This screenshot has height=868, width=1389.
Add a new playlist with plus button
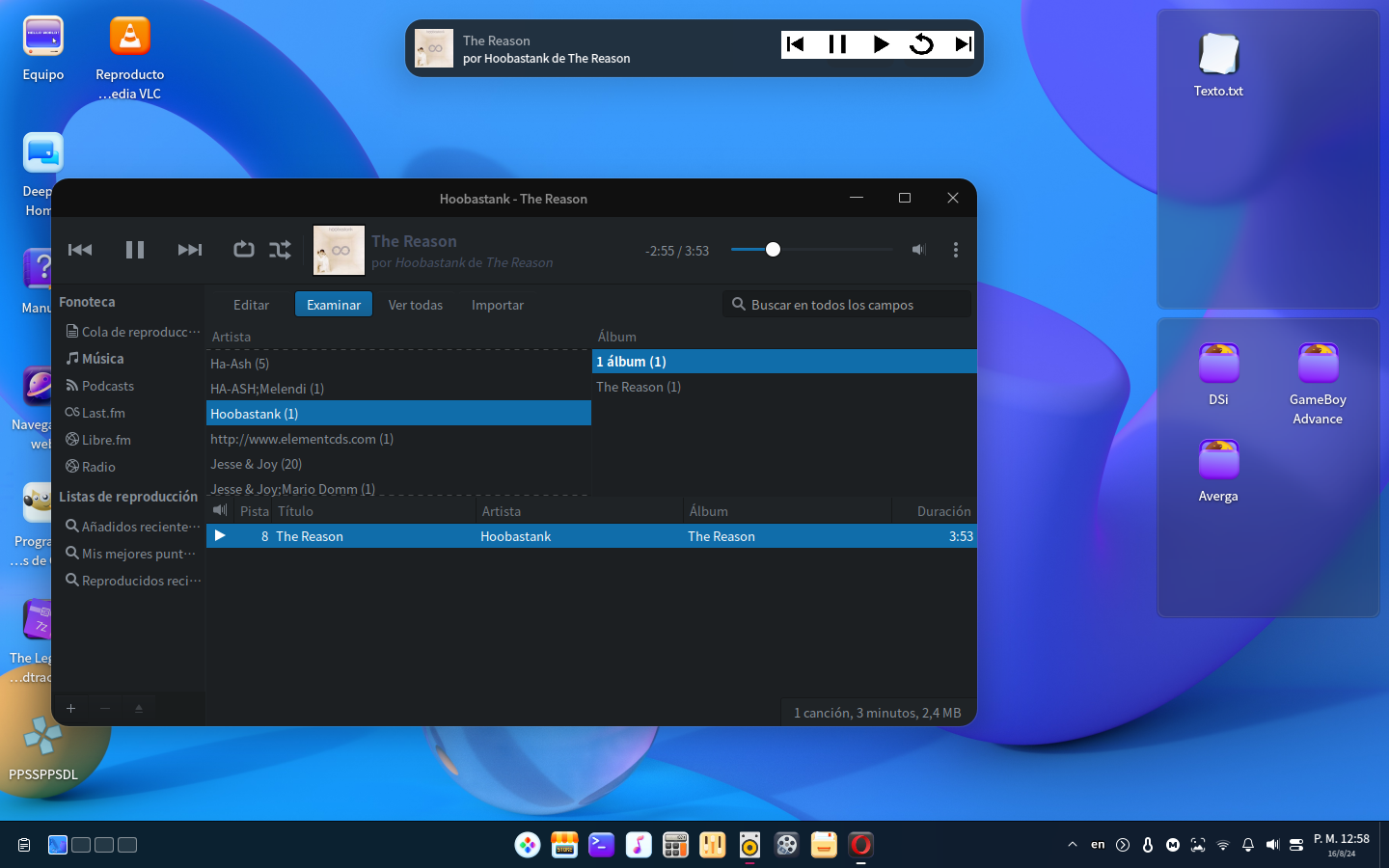(x=70, y=708)
